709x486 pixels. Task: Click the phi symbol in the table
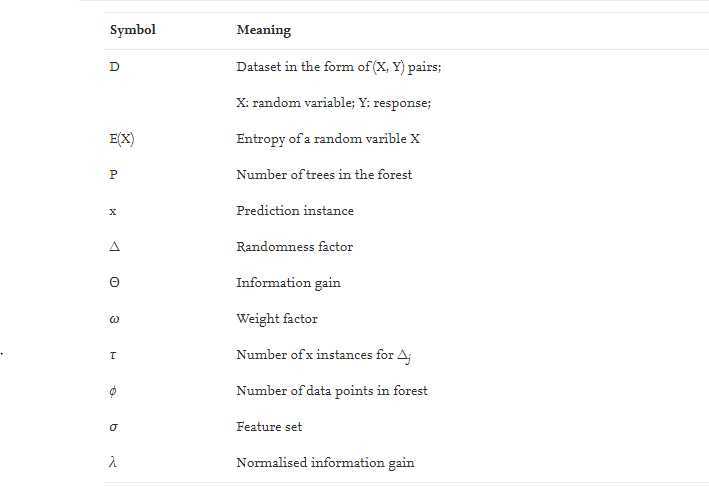tap(113, 391)
